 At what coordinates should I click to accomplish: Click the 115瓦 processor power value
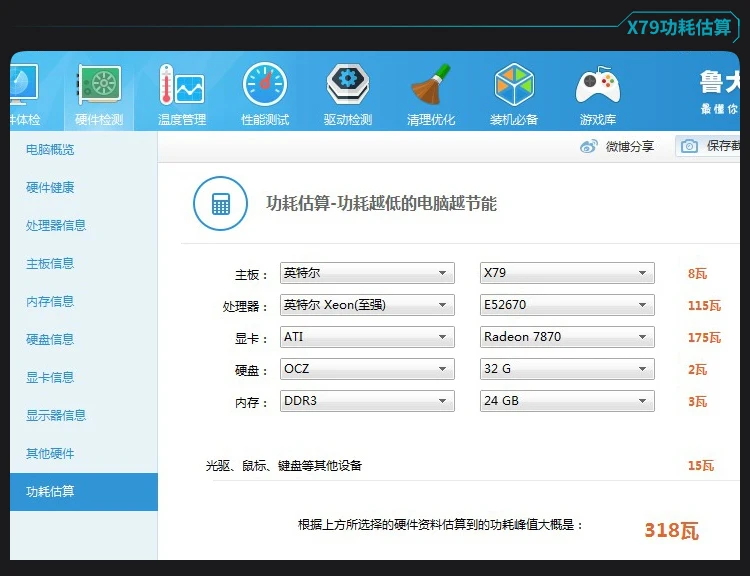704,306
